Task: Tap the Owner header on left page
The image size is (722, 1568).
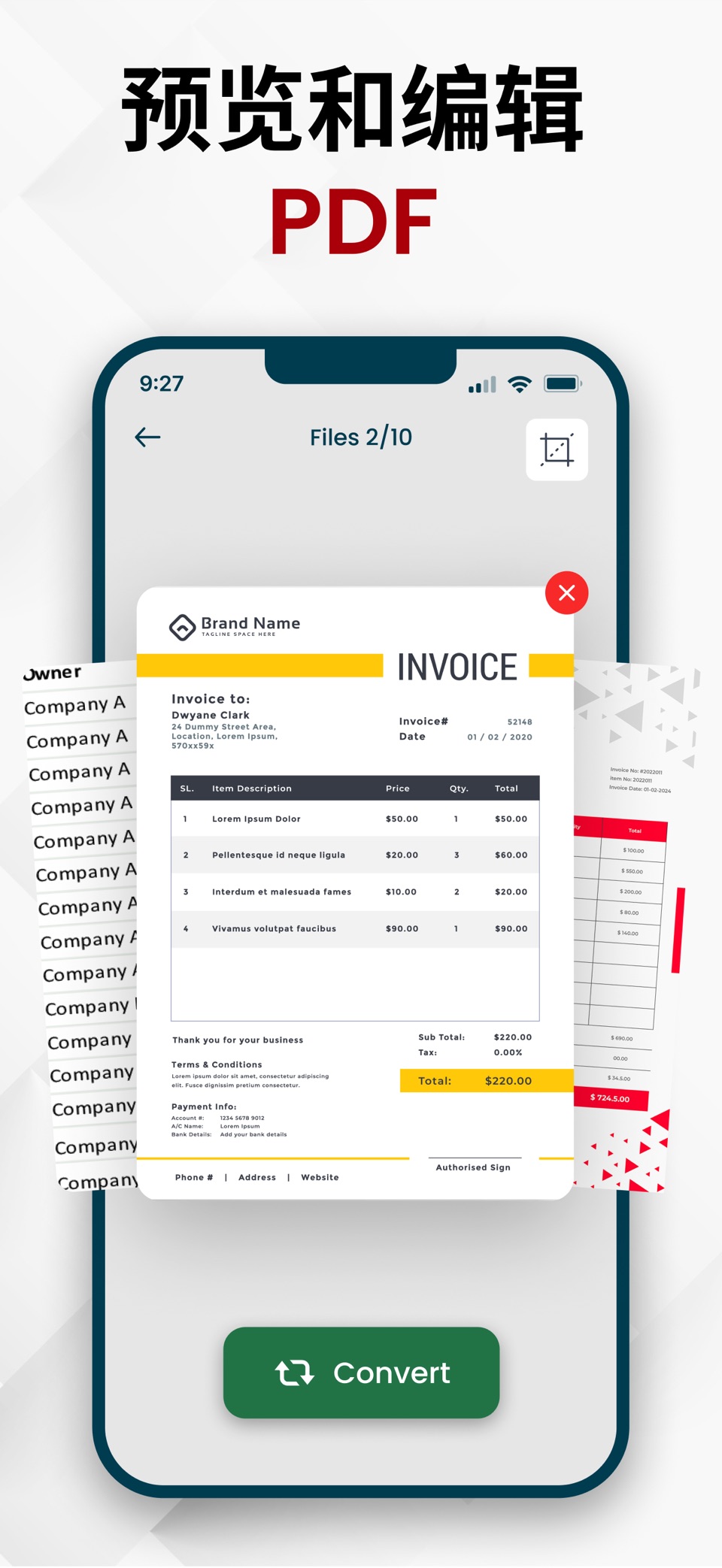Action: (53, 673)
